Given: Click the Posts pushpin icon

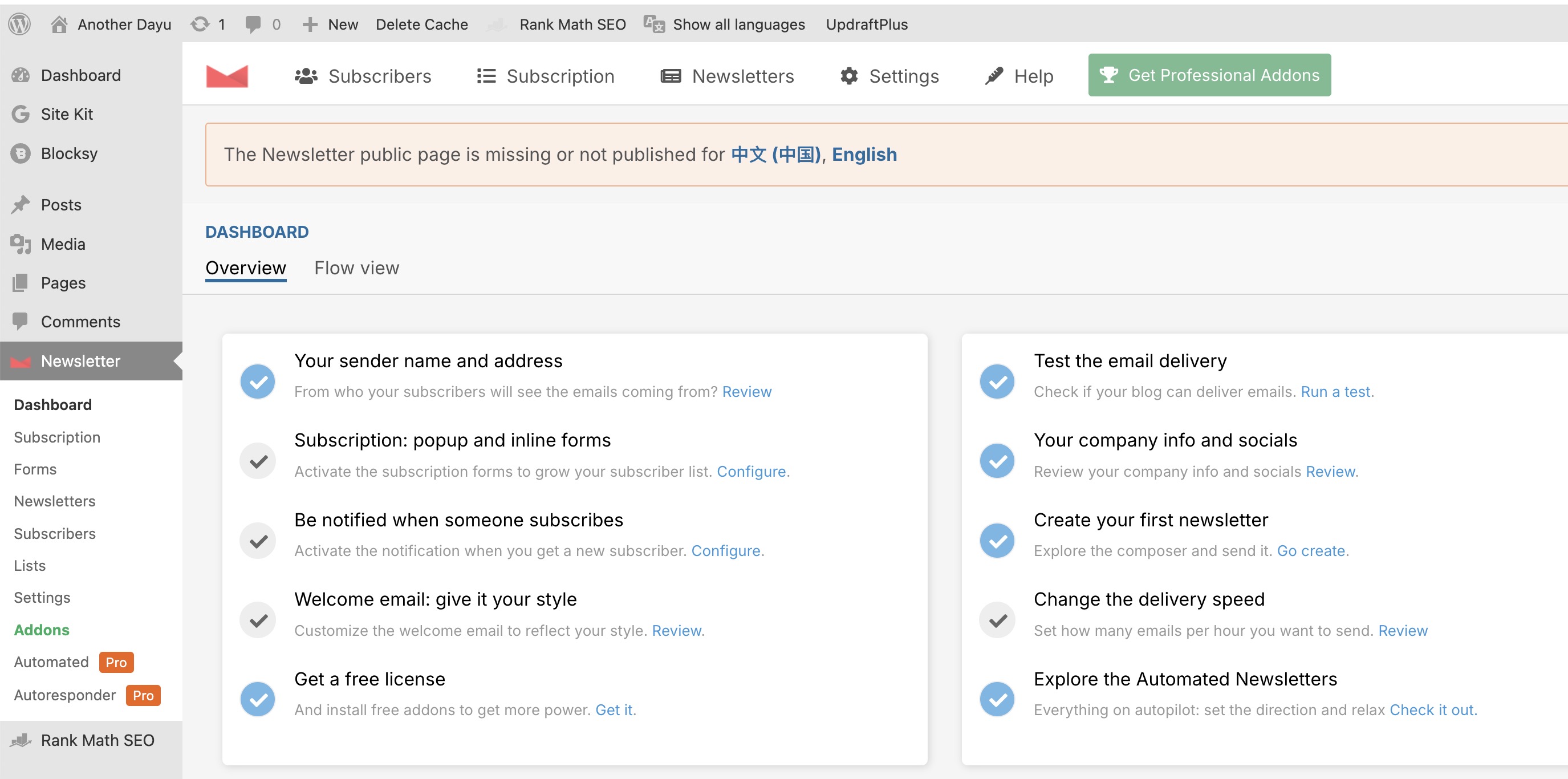Looking at the screenshot, I should (21, 205).
